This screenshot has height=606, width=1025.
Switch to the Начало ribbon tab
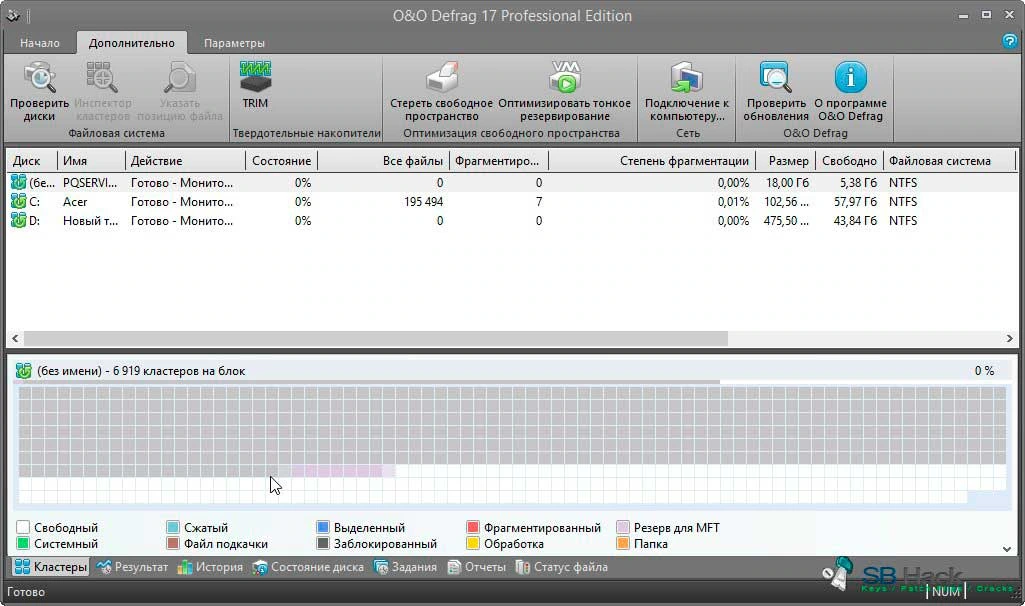[x=39, y=43]
